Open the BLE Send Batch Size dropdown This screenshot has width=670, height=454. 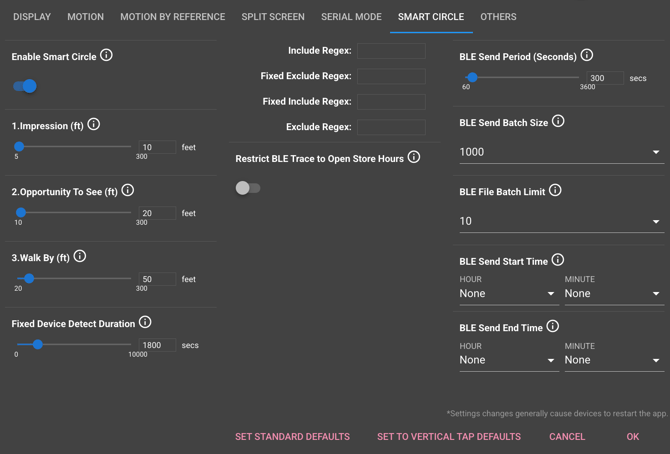[x=559, y=152]
